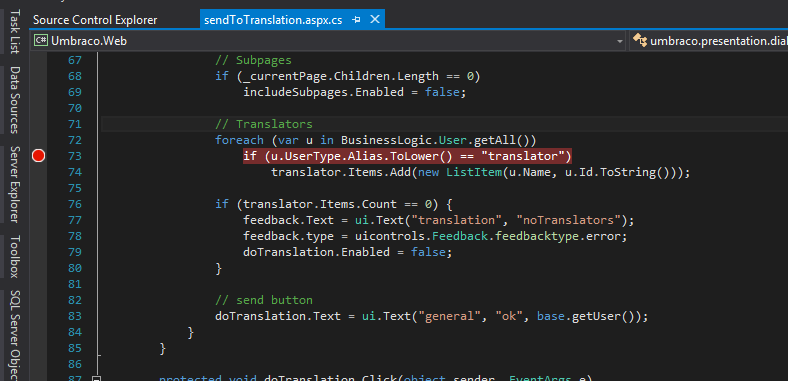Collapse the doTranslation_Click method outline
The height and width of the screenshot is (381, 788).
[97, 379]
